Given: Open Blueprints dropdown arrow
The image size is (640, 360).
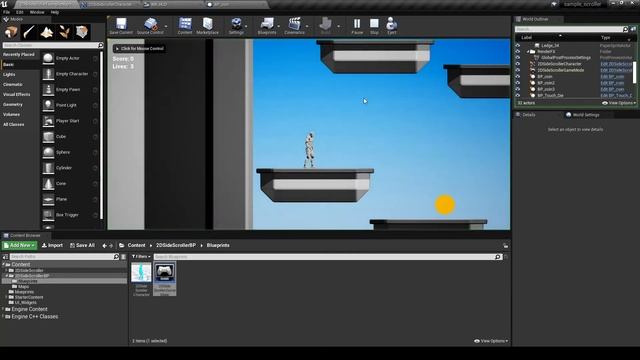Looking at the screenshot, I should (279, 26).
